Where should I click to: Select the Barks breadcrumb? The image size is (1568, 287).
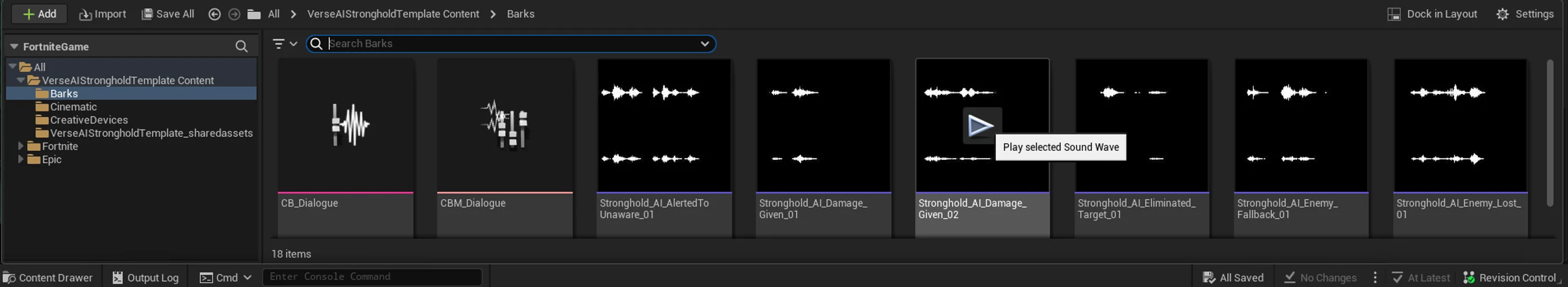click(520, 14)
